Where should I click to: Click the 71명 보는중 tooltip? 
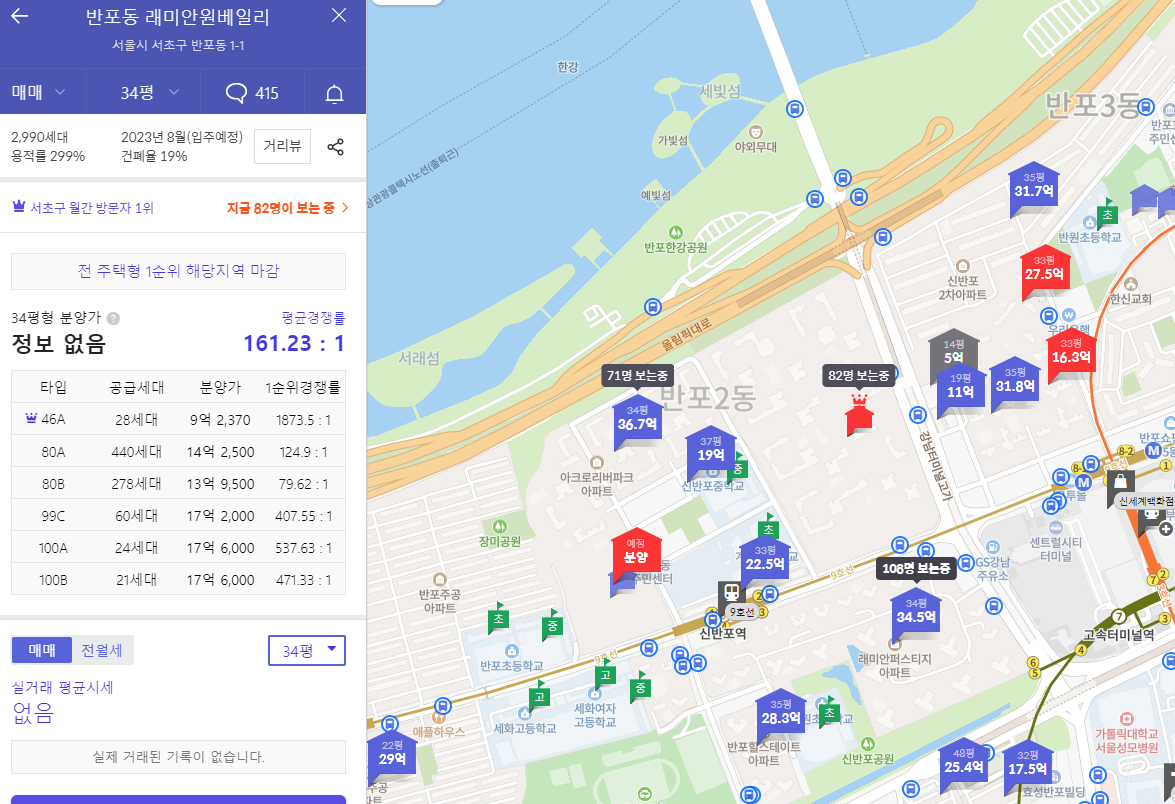point(637,375)
